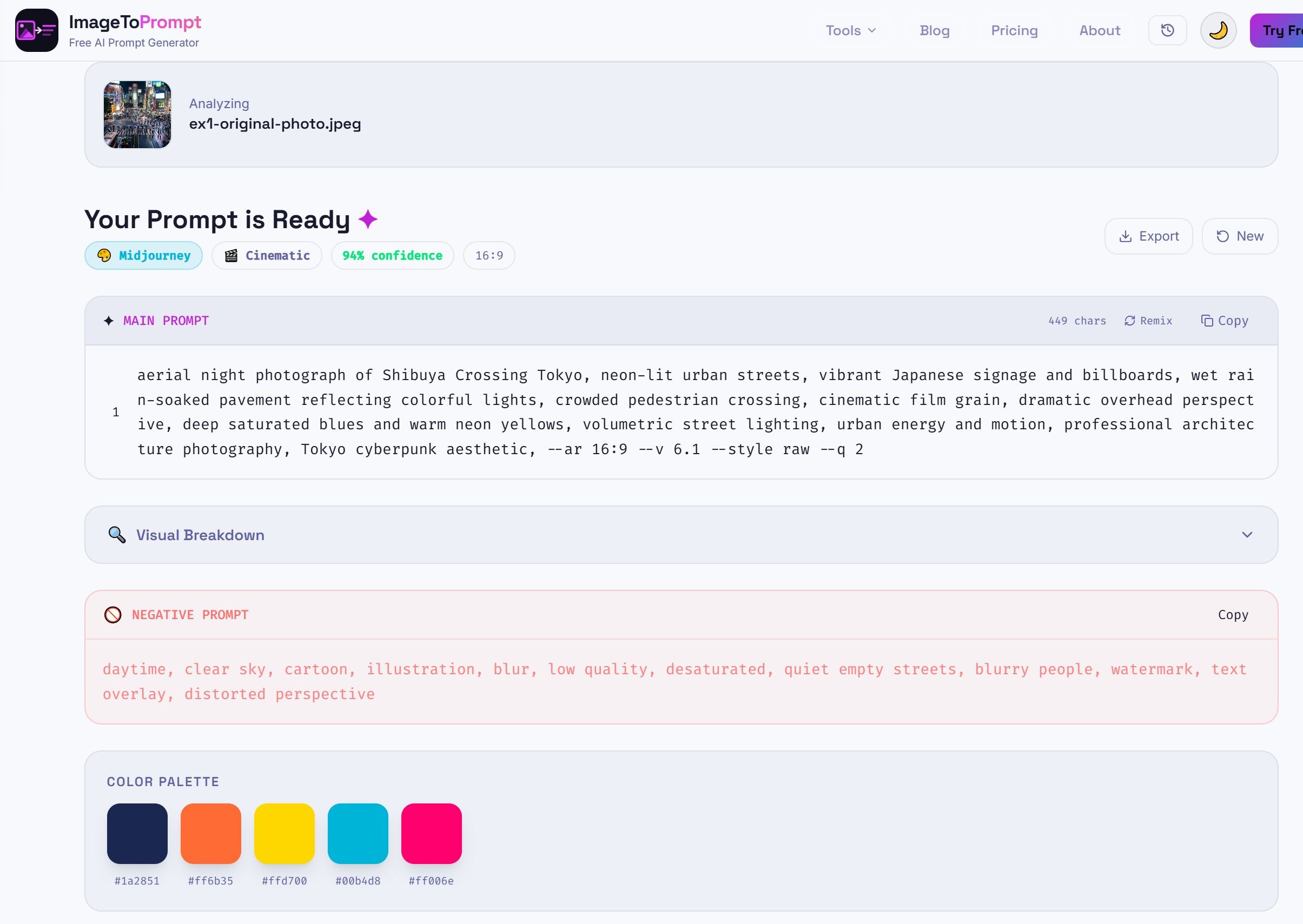Remix the main prompt
The height and width of the screenshot is (924, 1303).
coord(1148,320)
